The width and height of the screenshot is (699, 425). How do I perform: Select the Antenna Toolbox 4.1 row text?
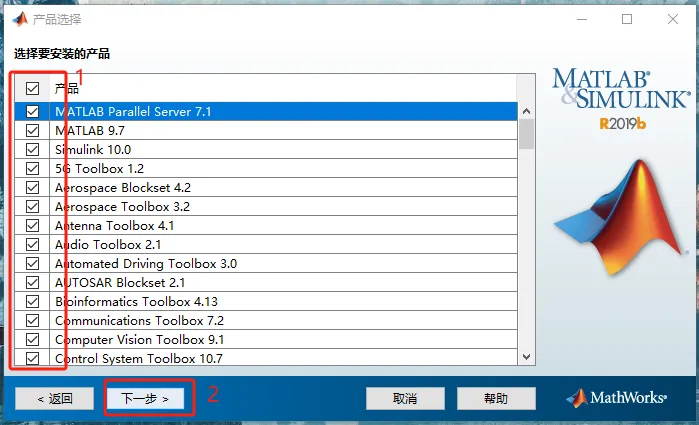tap(114, 226)
